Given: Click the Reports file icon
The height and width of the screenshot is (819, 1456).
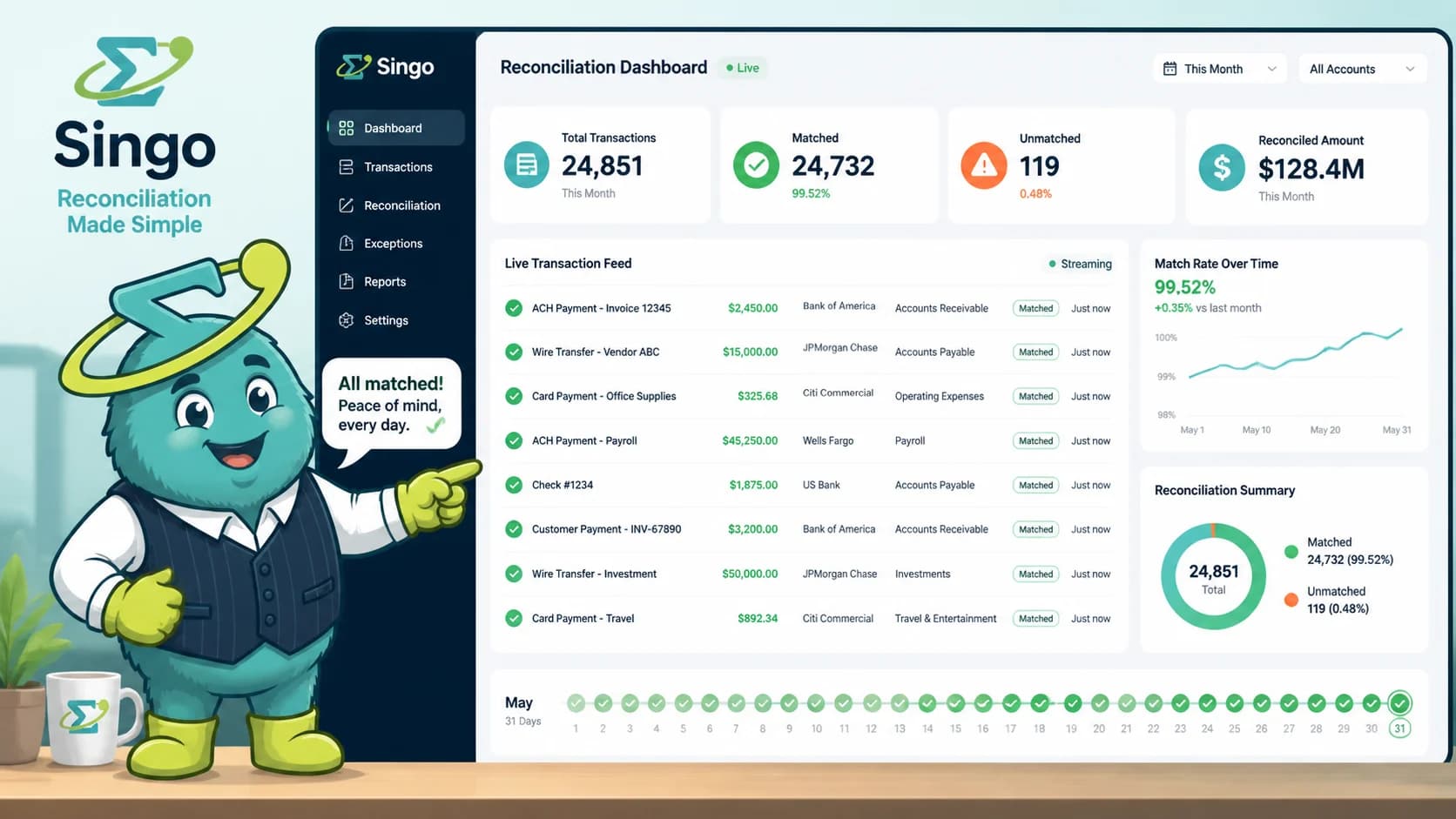Looking at the screenshot, I should (x=347, y=282).
